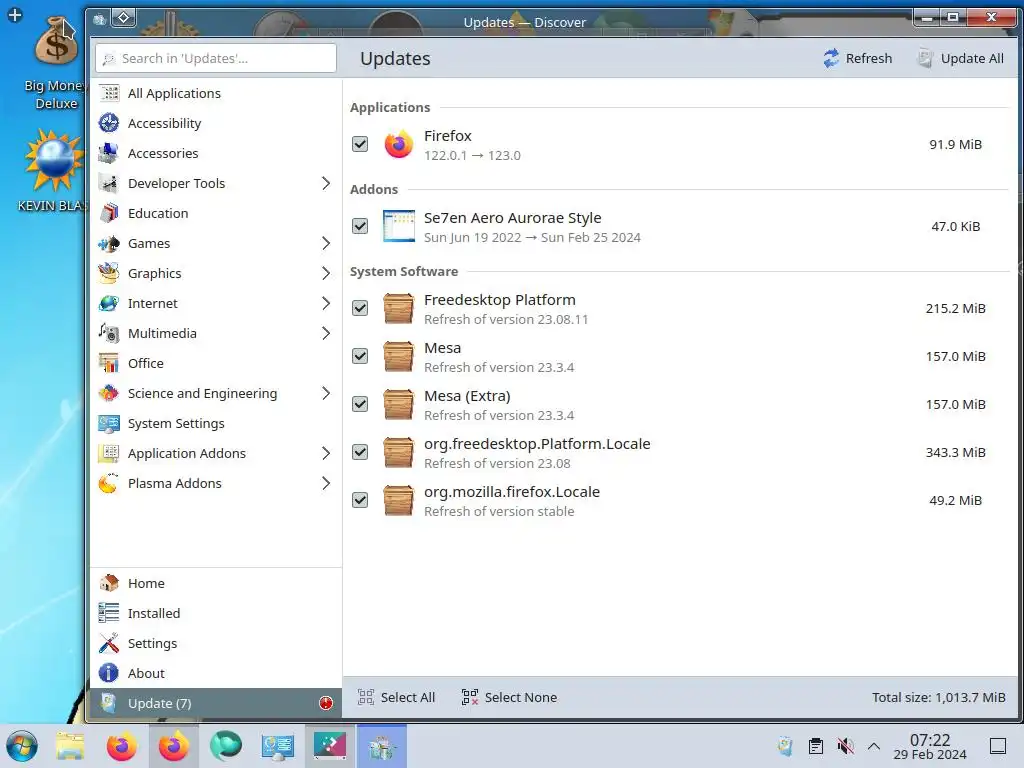Toggle the org.mozilla.firefox.Locale checkbox
1024x768 pixels.
pyautogui.click(x=360, y=500)
